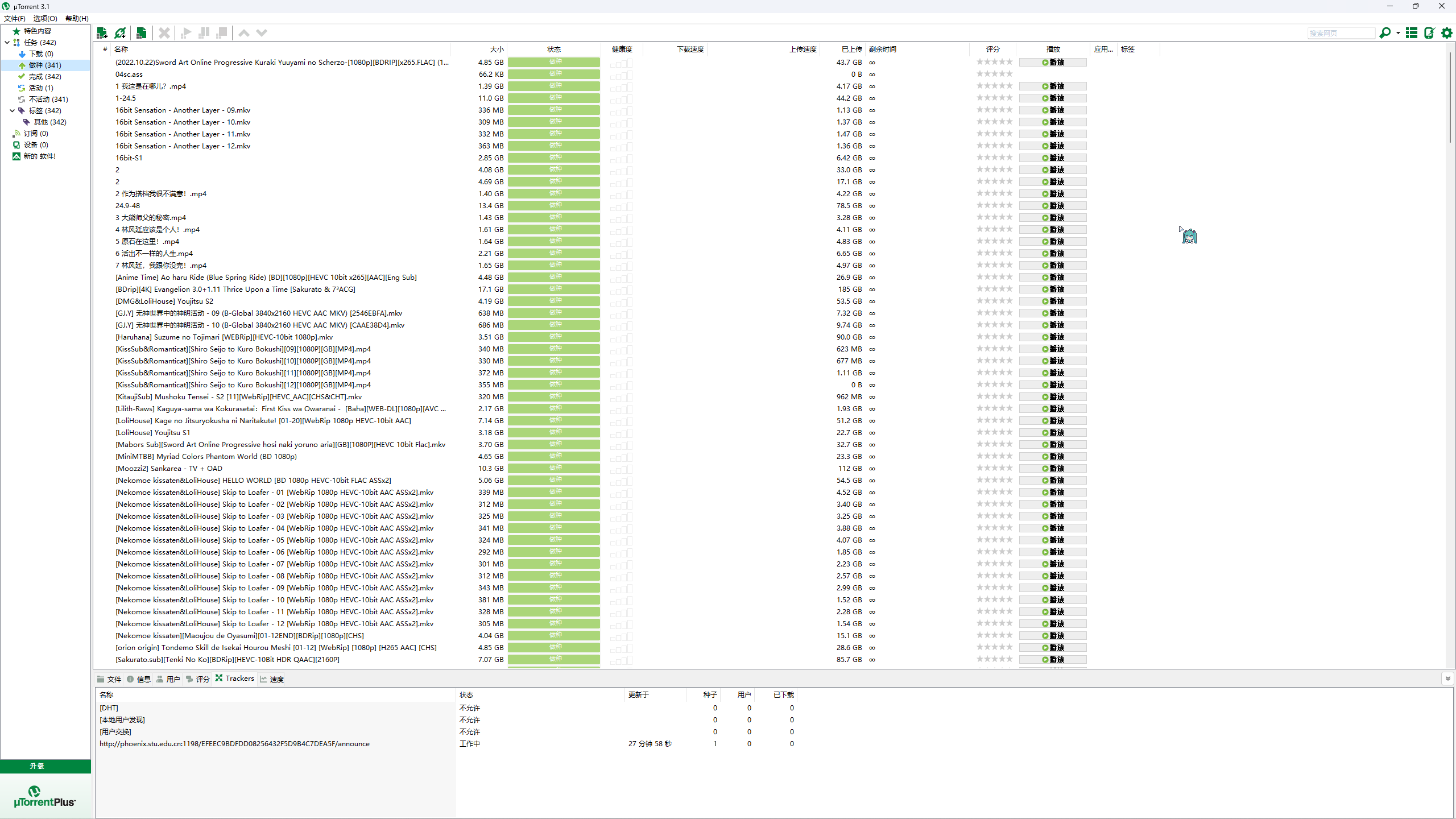Click the 做种 progress bar of 04sc.ass

point(554,75)
